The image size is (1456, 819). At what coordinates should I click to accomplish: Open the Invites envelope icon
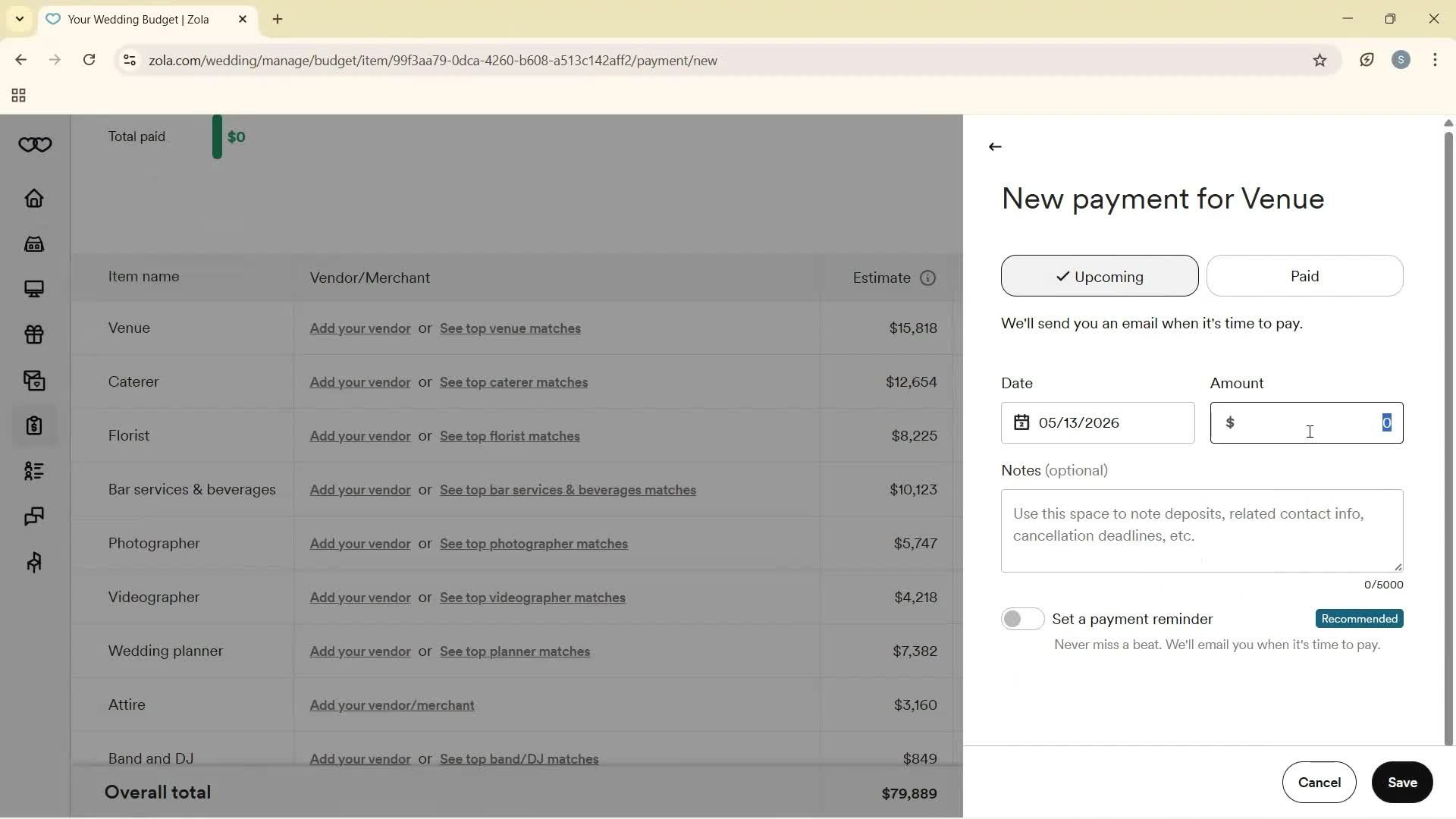click(34, 380)
